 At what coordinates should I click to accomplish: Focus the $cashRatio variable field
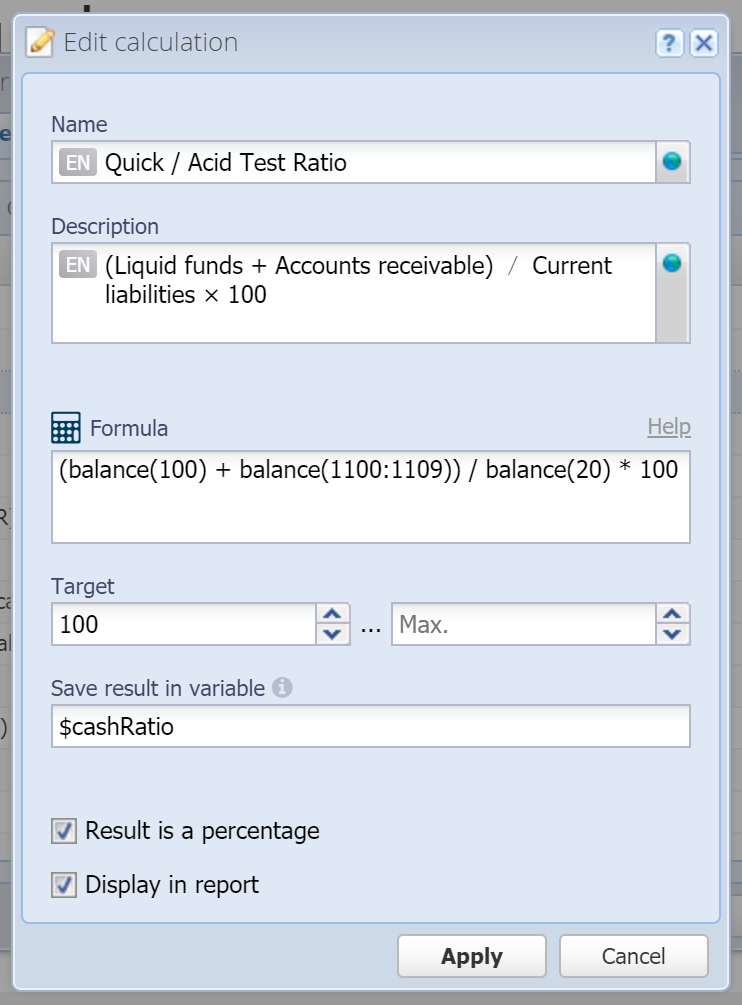click(x=370, y=726)
